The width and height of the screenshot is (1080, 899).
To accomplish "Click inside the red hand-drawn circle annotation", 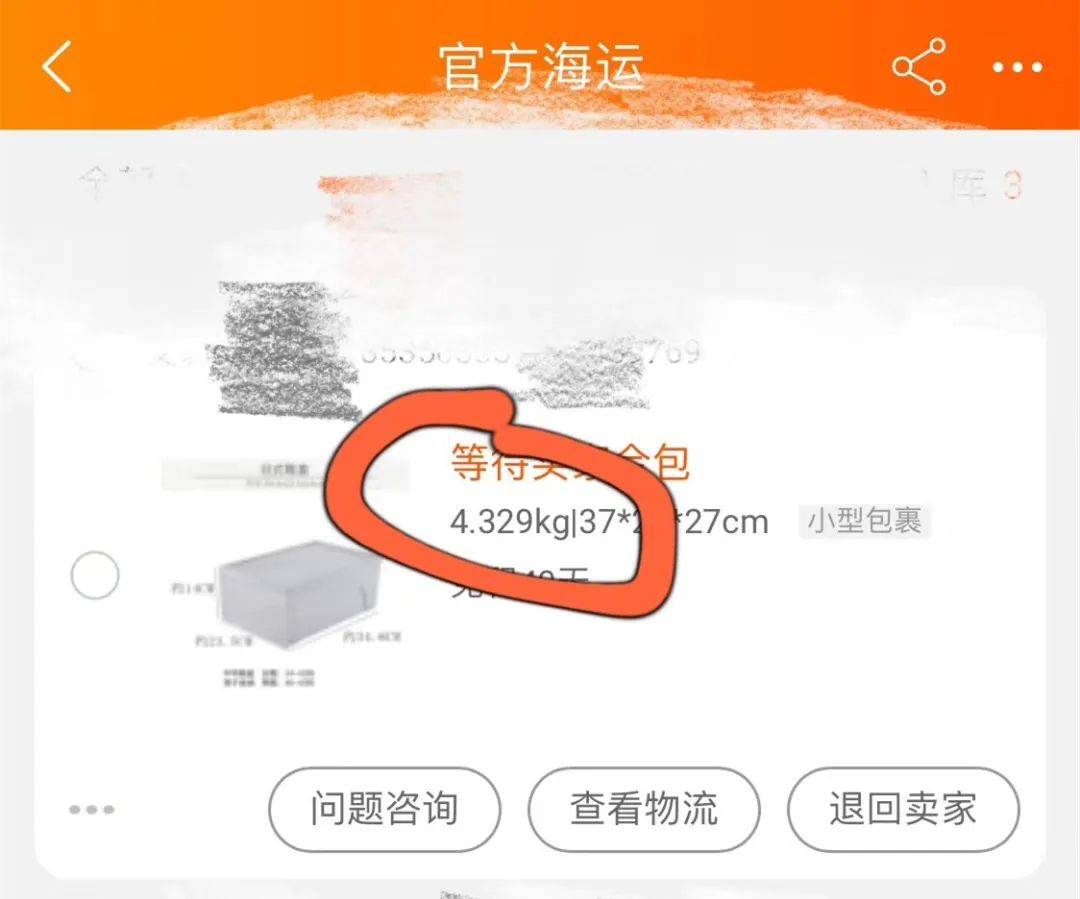I will click(x=499, y=501).
